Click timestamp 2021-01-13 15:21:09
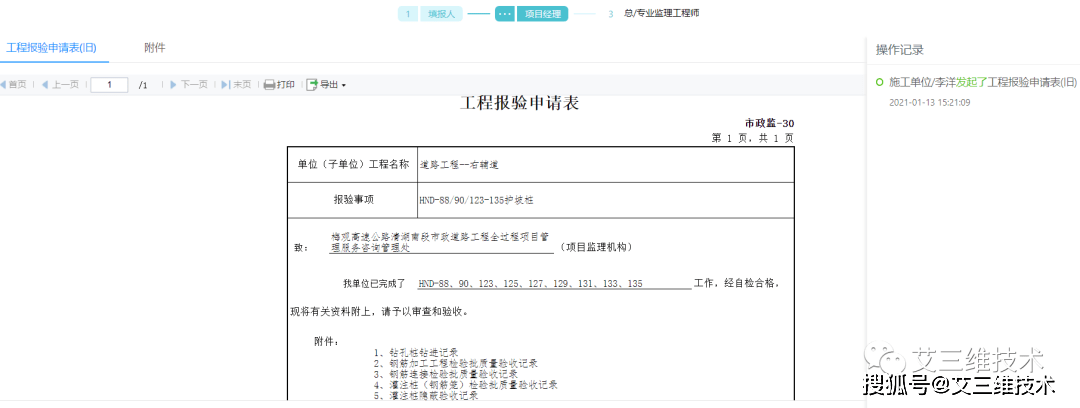The image size is (1080, 408). (x=930, y=103)
